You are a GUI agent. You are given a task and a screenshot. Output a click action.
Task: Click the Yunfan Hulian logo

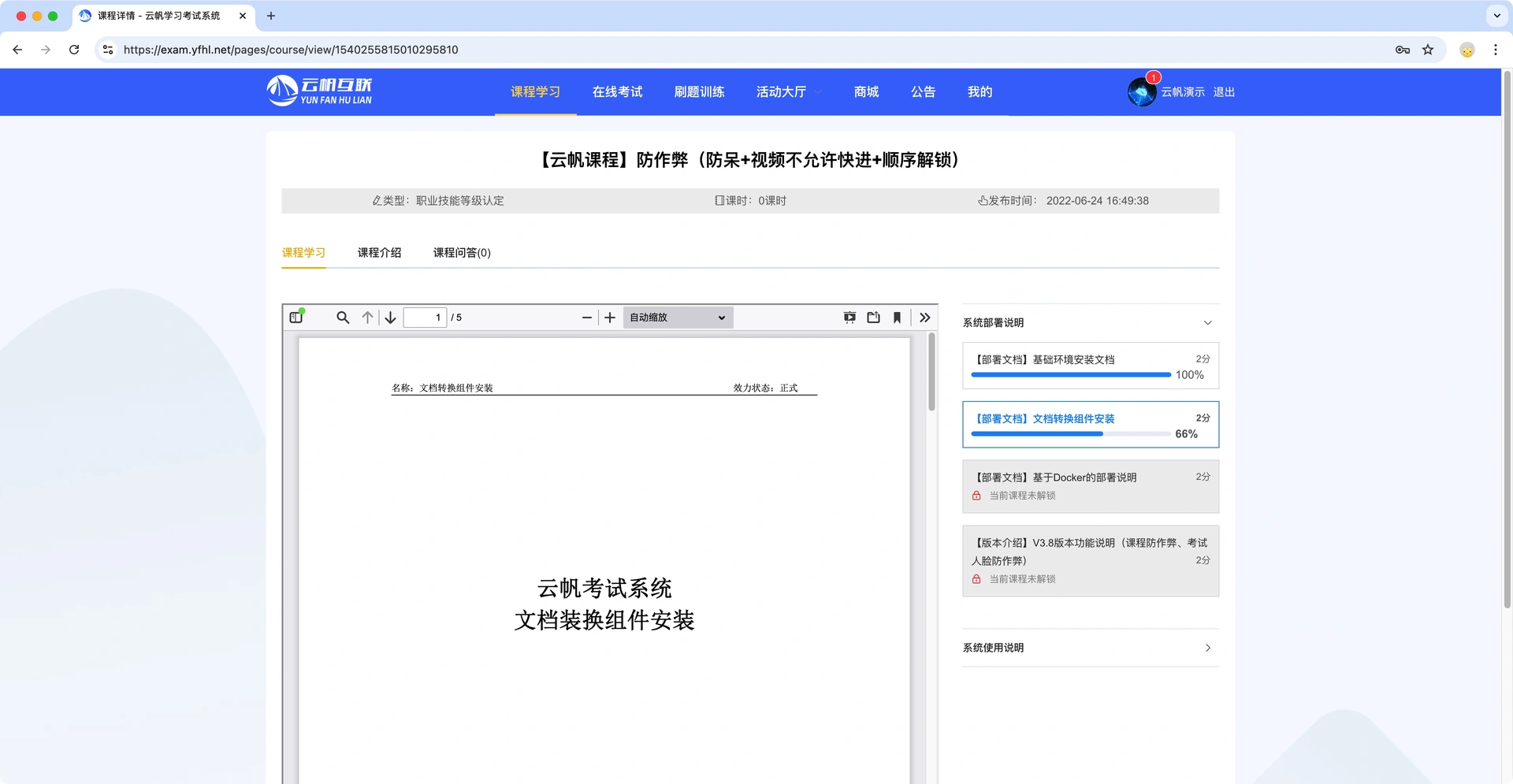coord(319,91)
